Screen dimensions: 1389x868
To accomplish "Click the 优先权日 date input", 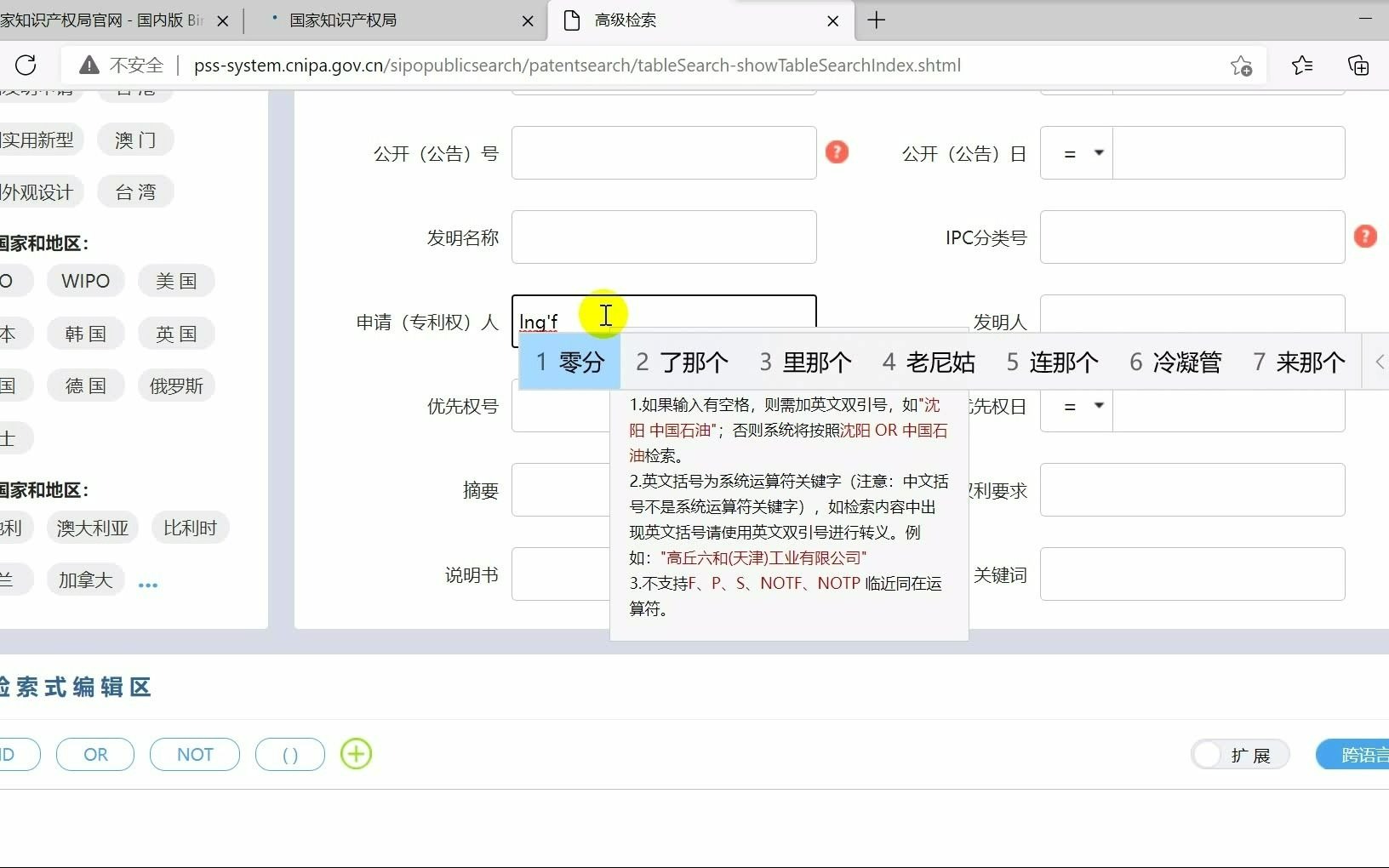I will point(1229,410).
